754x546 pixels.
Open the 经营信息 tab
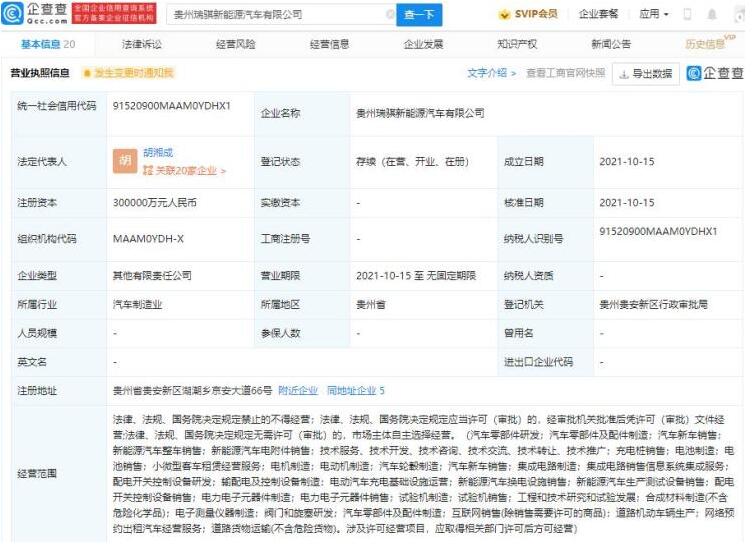pyautogui.click(x=329, y=44)
